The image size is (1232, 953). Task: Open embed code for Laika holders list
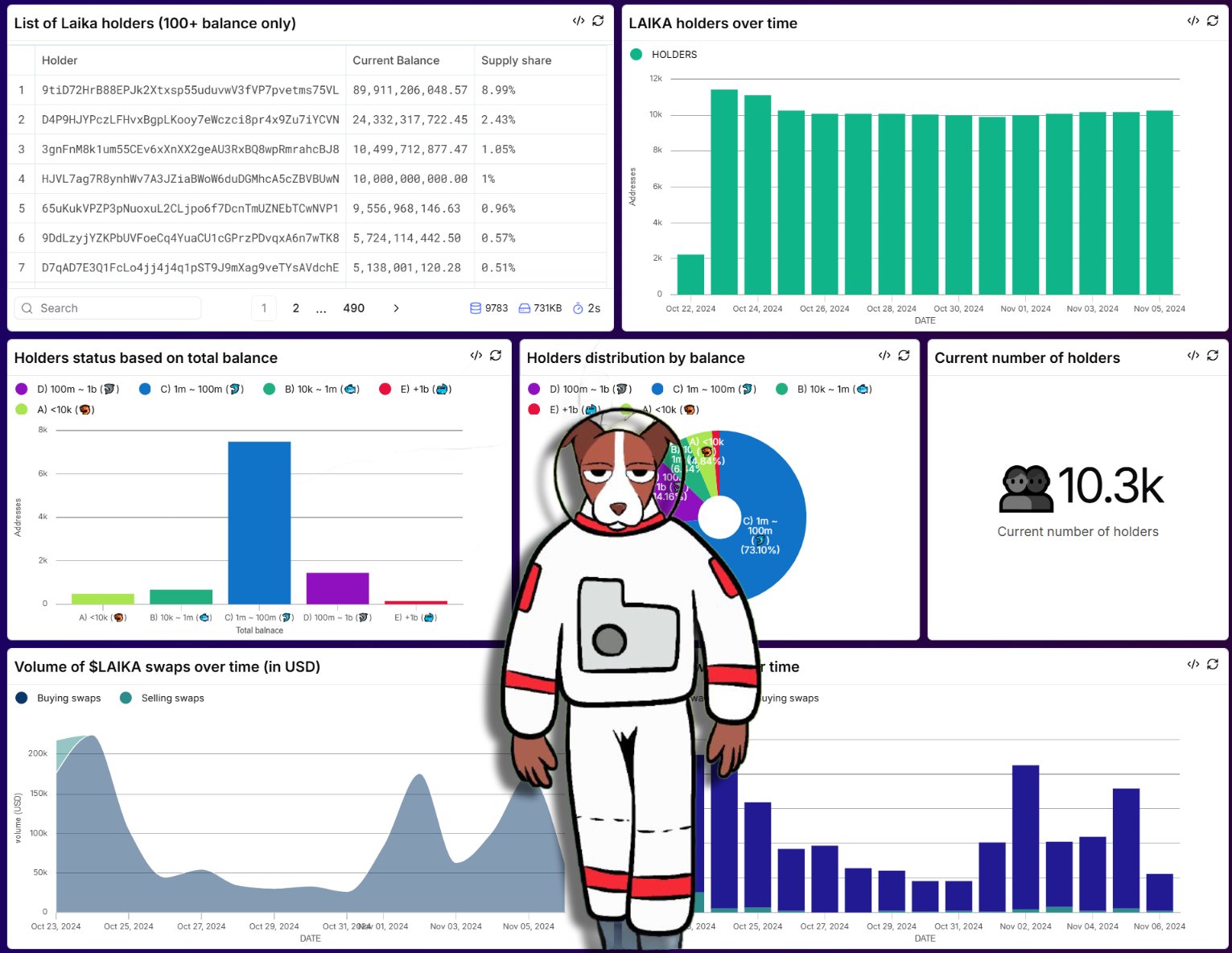pyautogui.click(x=578, y=21)
